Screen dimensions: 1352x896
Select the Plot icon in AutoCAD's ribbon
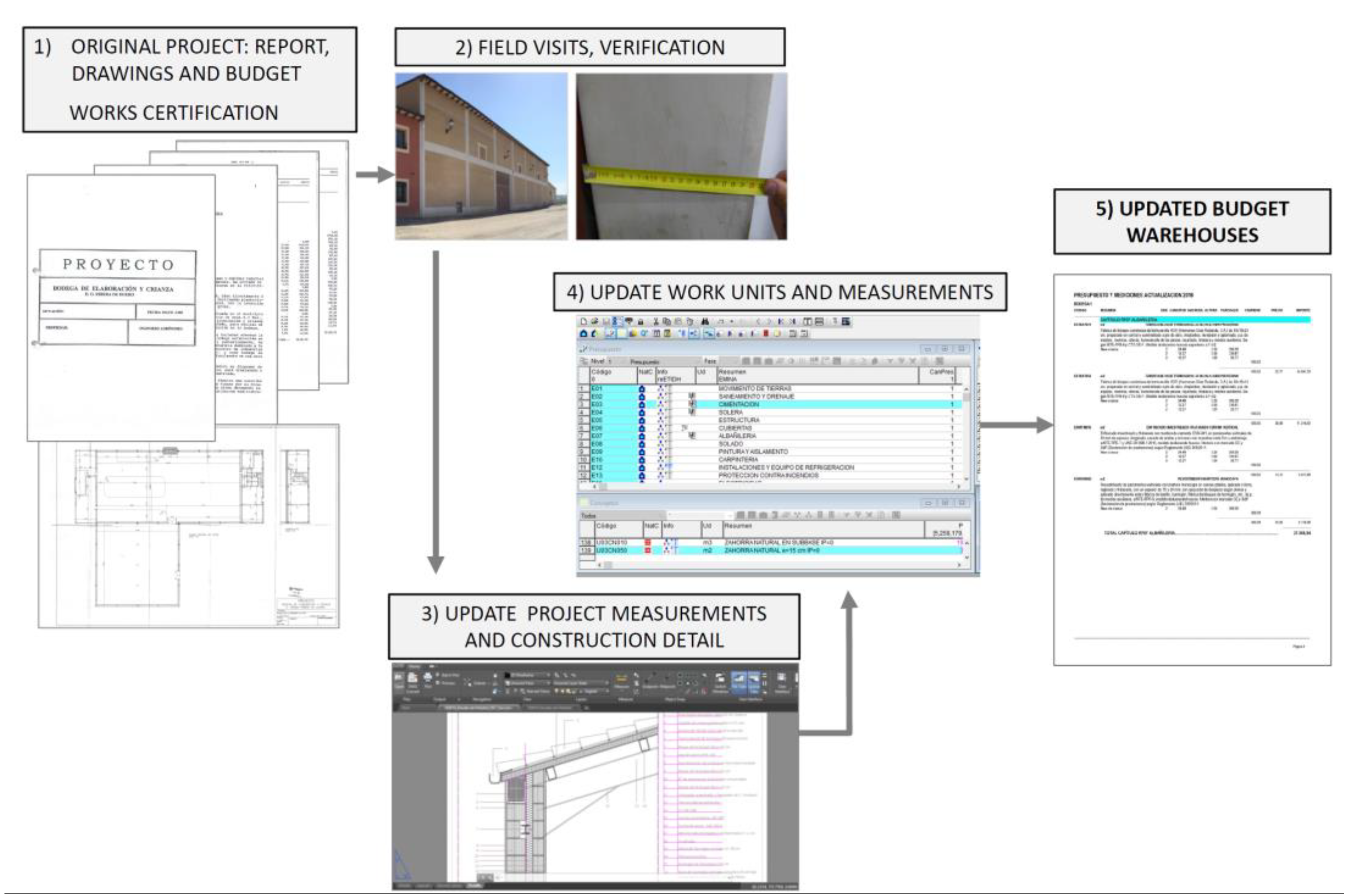(428, 678)
